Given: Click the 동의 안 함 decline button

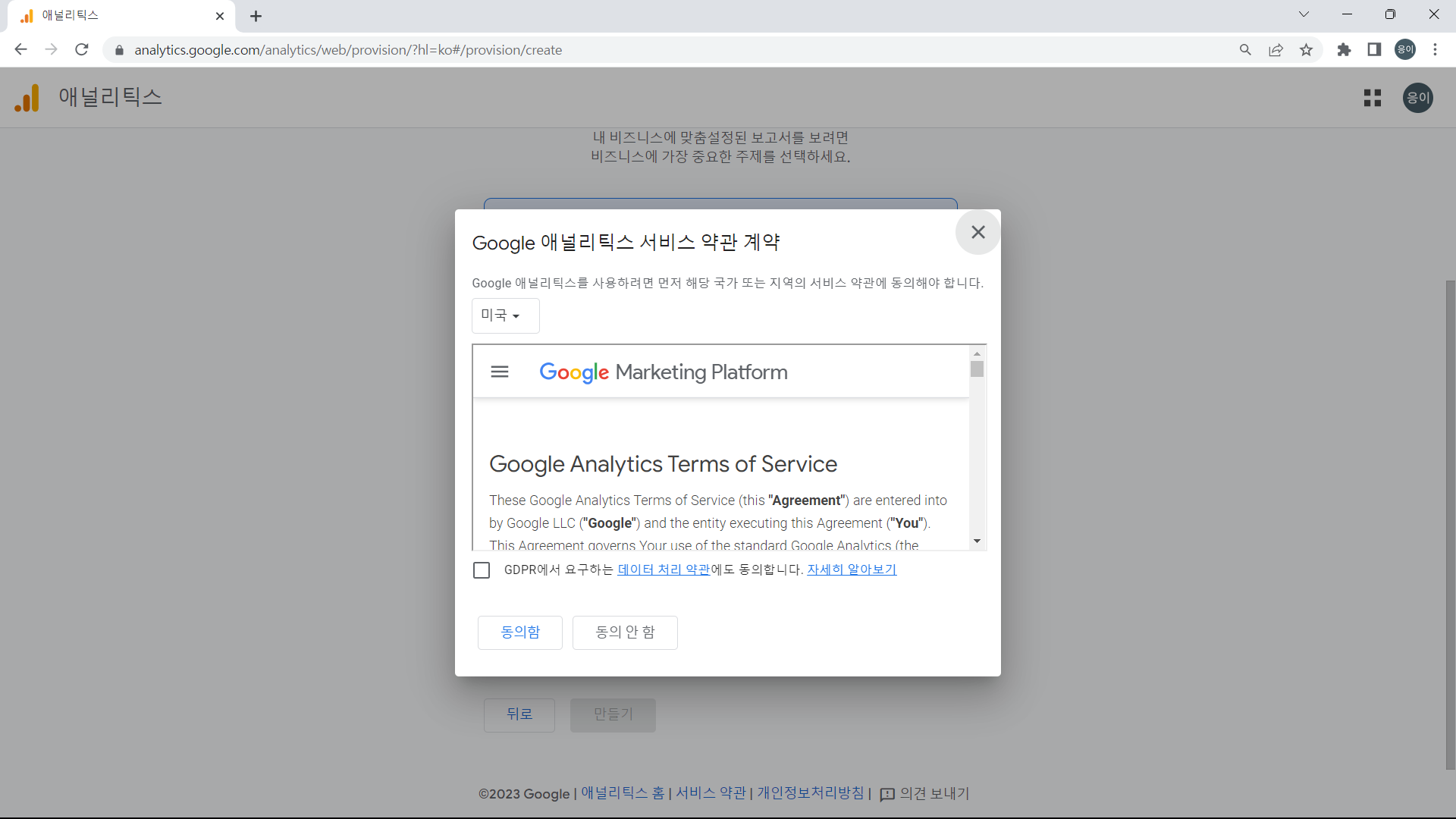Looking at the screenshot, I should (x=624, y=632).
